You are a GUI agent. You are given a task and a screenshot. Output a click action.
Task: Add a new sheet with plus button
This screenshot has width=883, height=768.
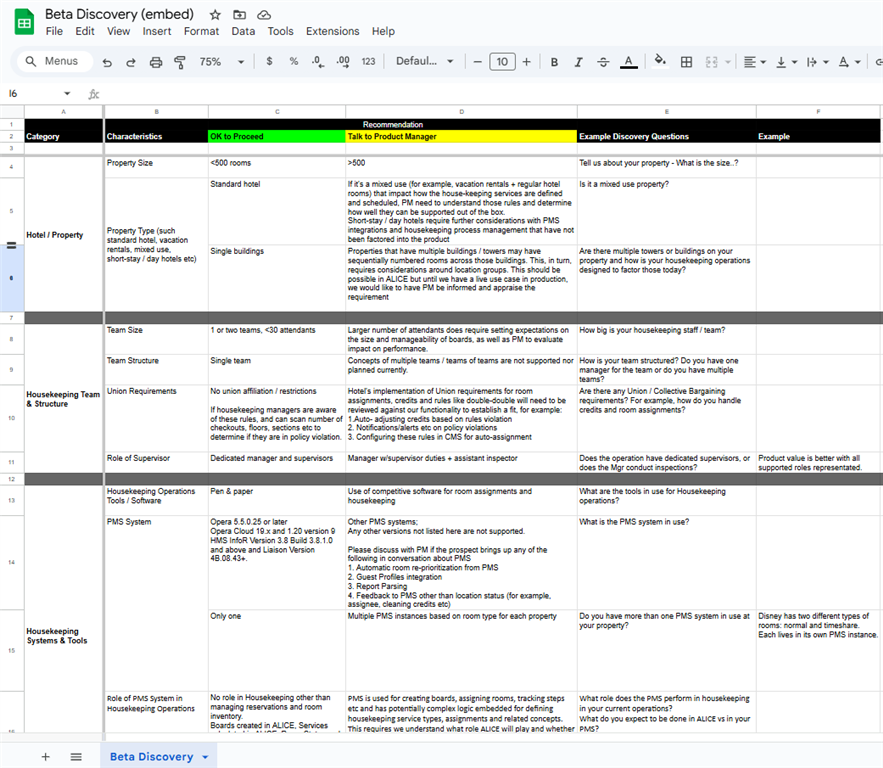45,757
